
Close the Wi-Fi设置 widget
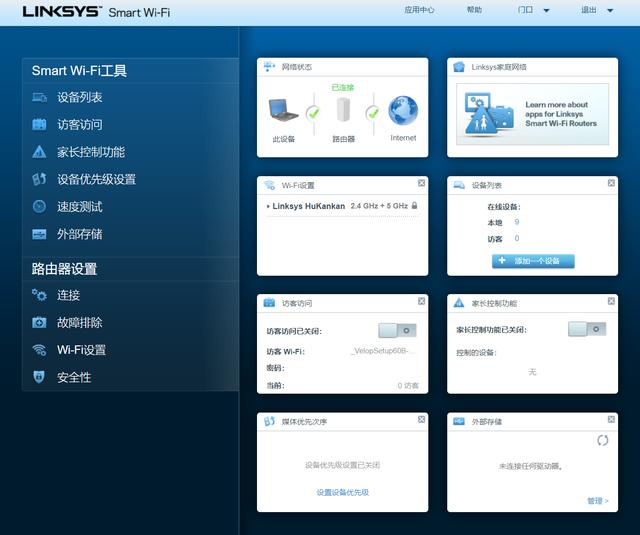click(422, 183)
